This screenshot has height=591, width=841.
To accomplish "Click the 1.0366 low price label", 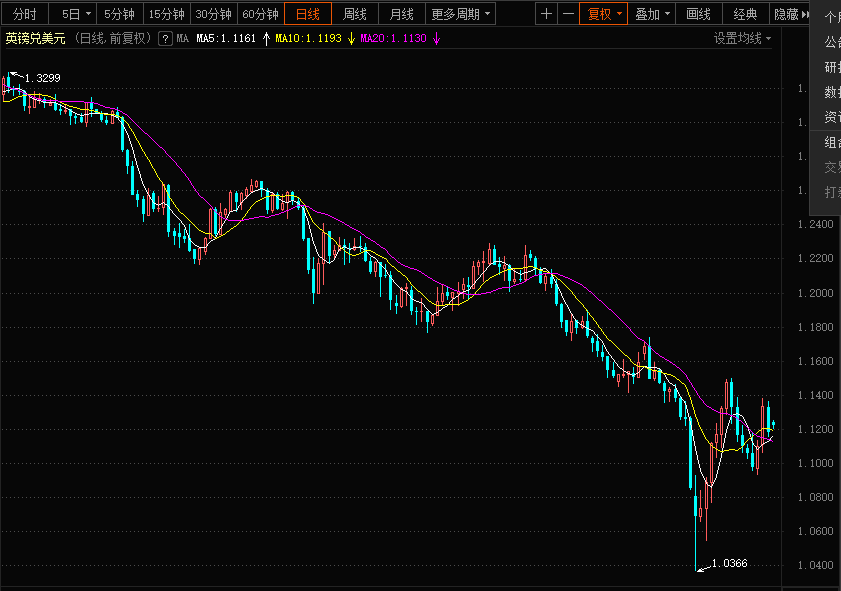I will [729, 563].
